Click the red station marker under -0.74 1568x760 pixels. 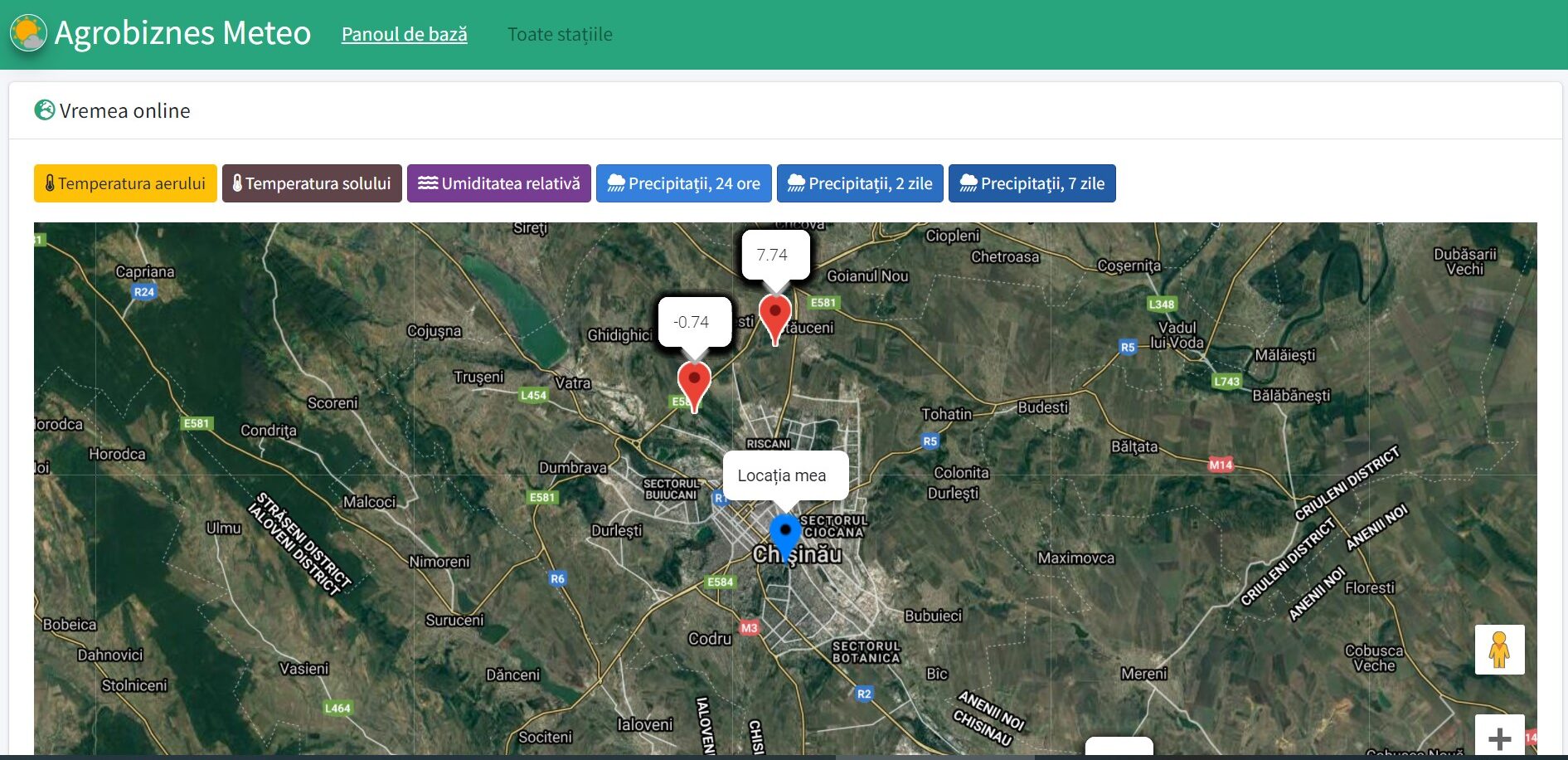[694, 386]
